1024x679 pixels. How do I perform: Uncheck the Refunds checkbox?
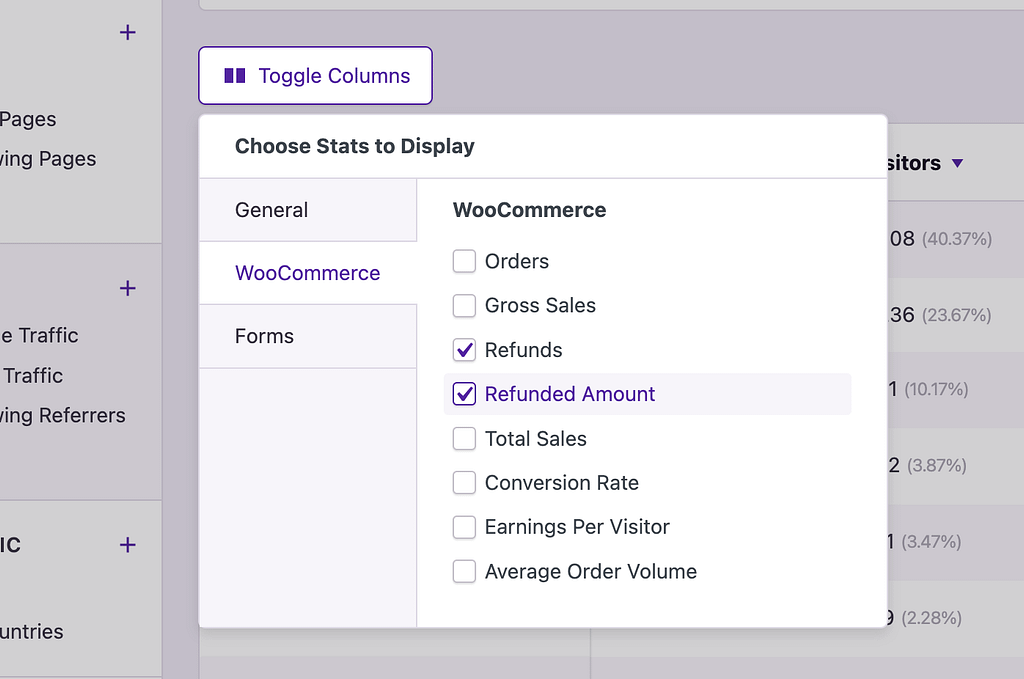tap(464, 350)
